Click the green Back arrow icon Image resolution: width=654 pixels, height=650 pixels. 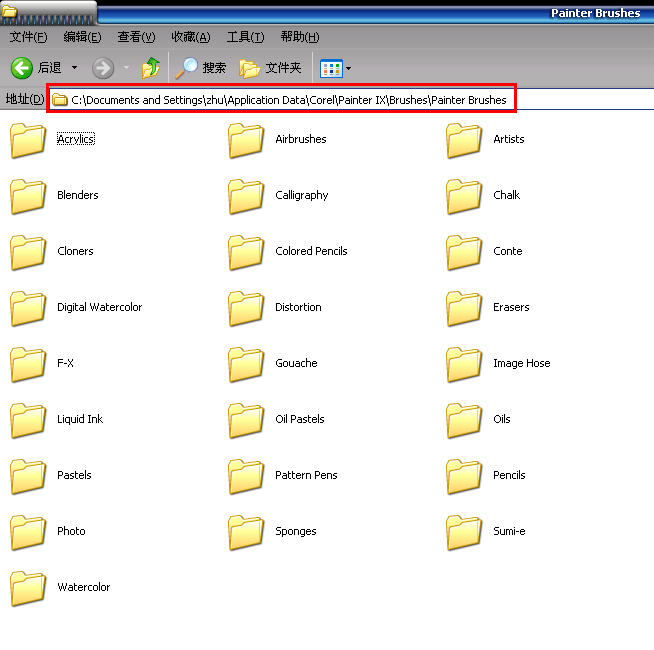coord(22,68)
